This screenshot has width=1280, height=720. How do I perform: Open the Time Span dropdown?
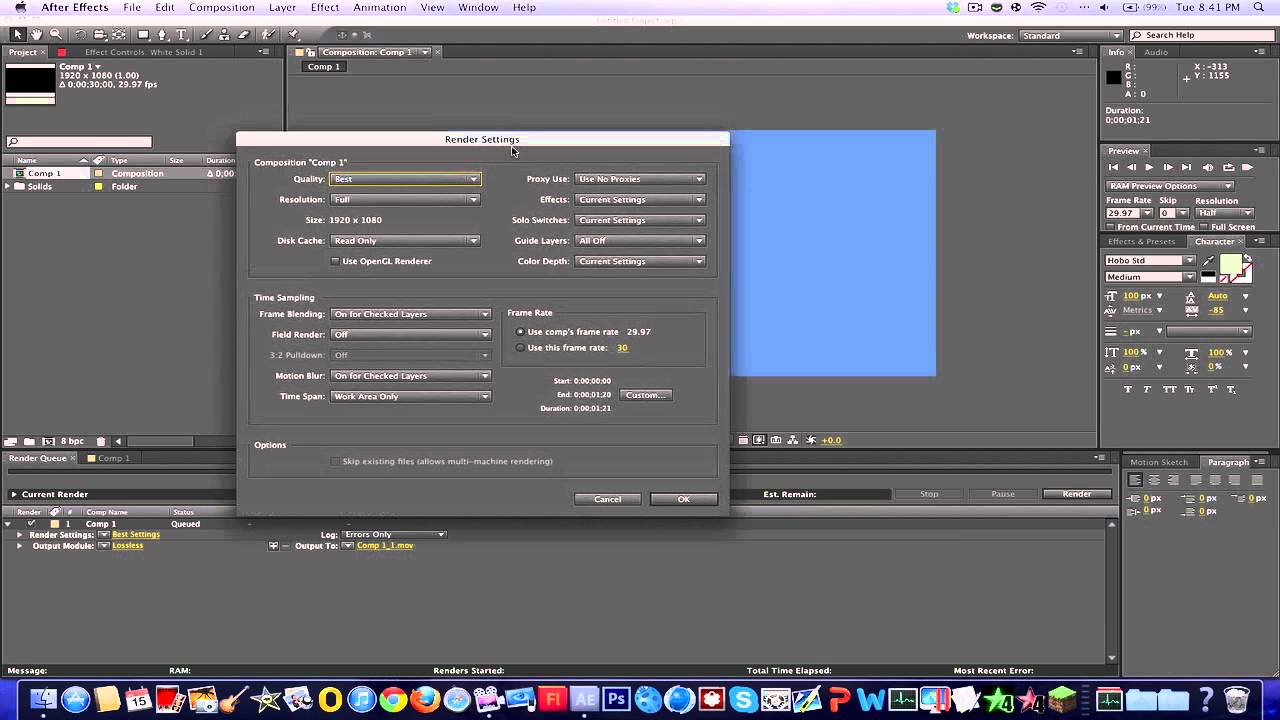[x=411, y=397]
